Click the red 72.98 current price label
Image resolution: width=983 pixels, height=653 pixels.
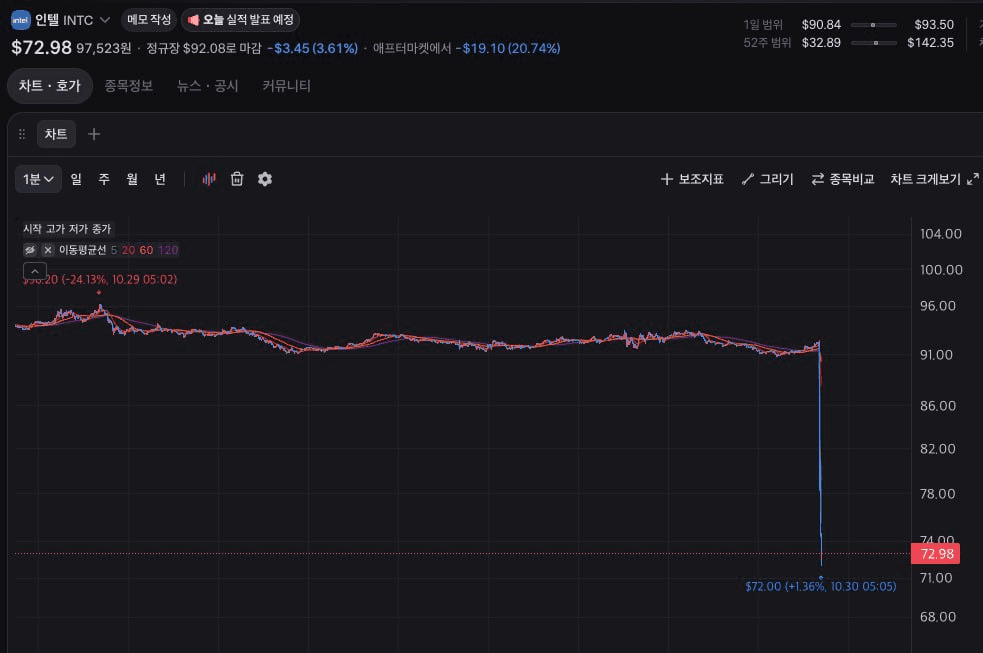(x=935, y=554)
